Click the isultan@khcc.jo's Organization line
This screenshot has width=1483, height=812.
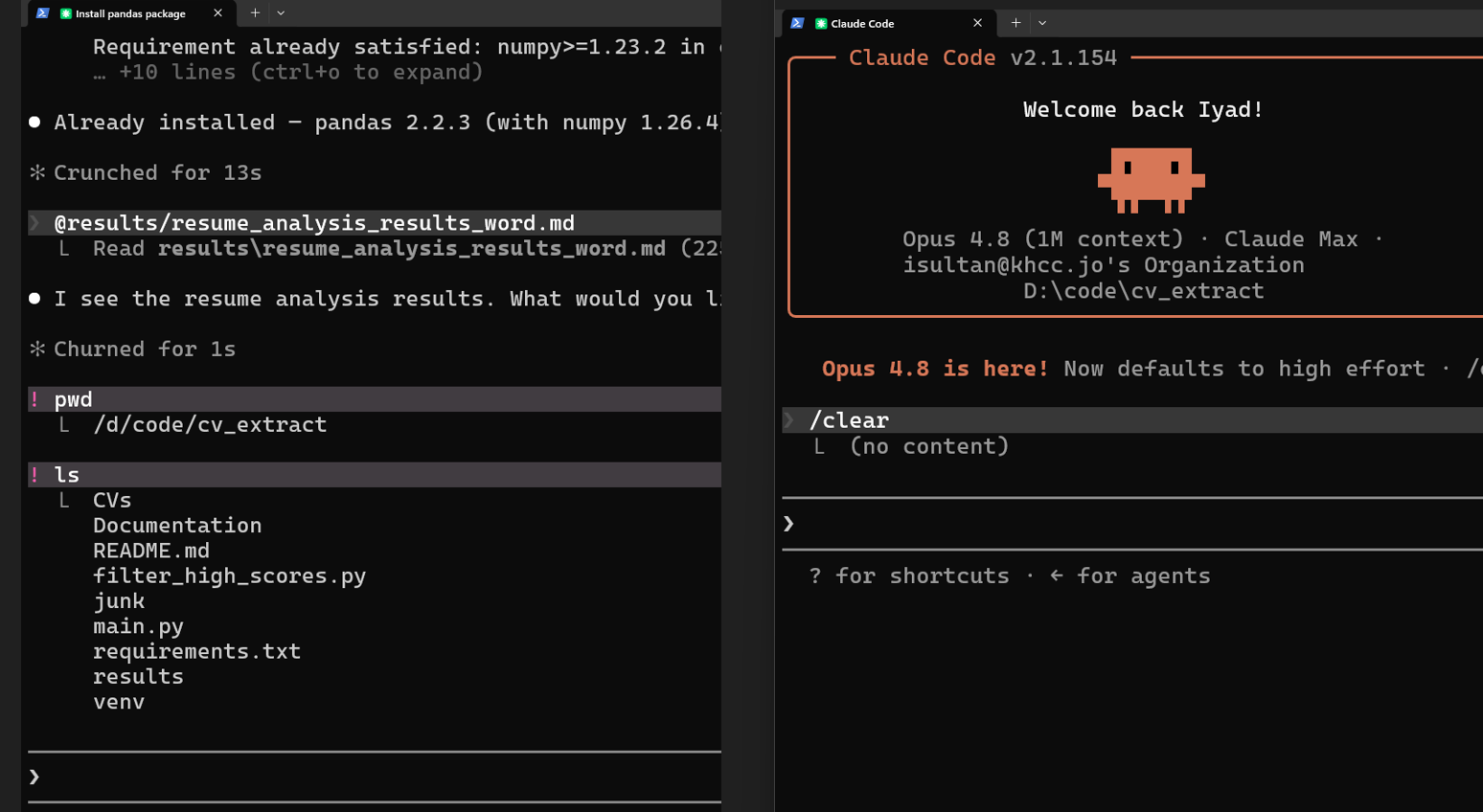coord(1104,265)
